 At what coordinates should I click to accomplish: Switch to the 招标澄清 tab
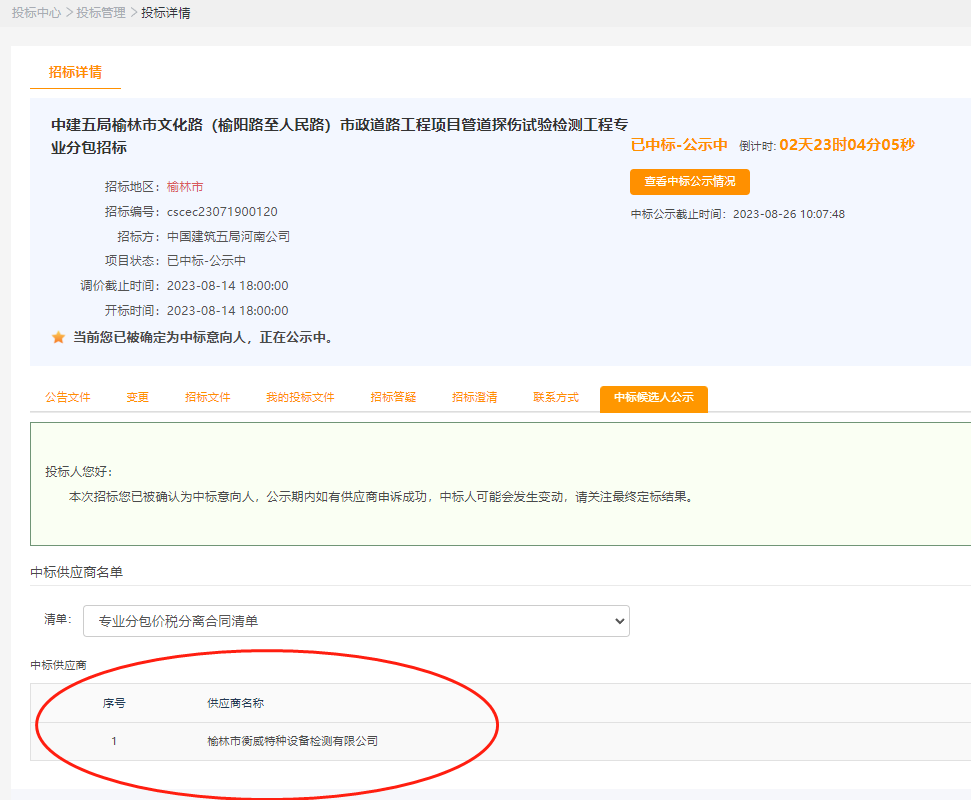pyautogui.click(x=475, y=398)
